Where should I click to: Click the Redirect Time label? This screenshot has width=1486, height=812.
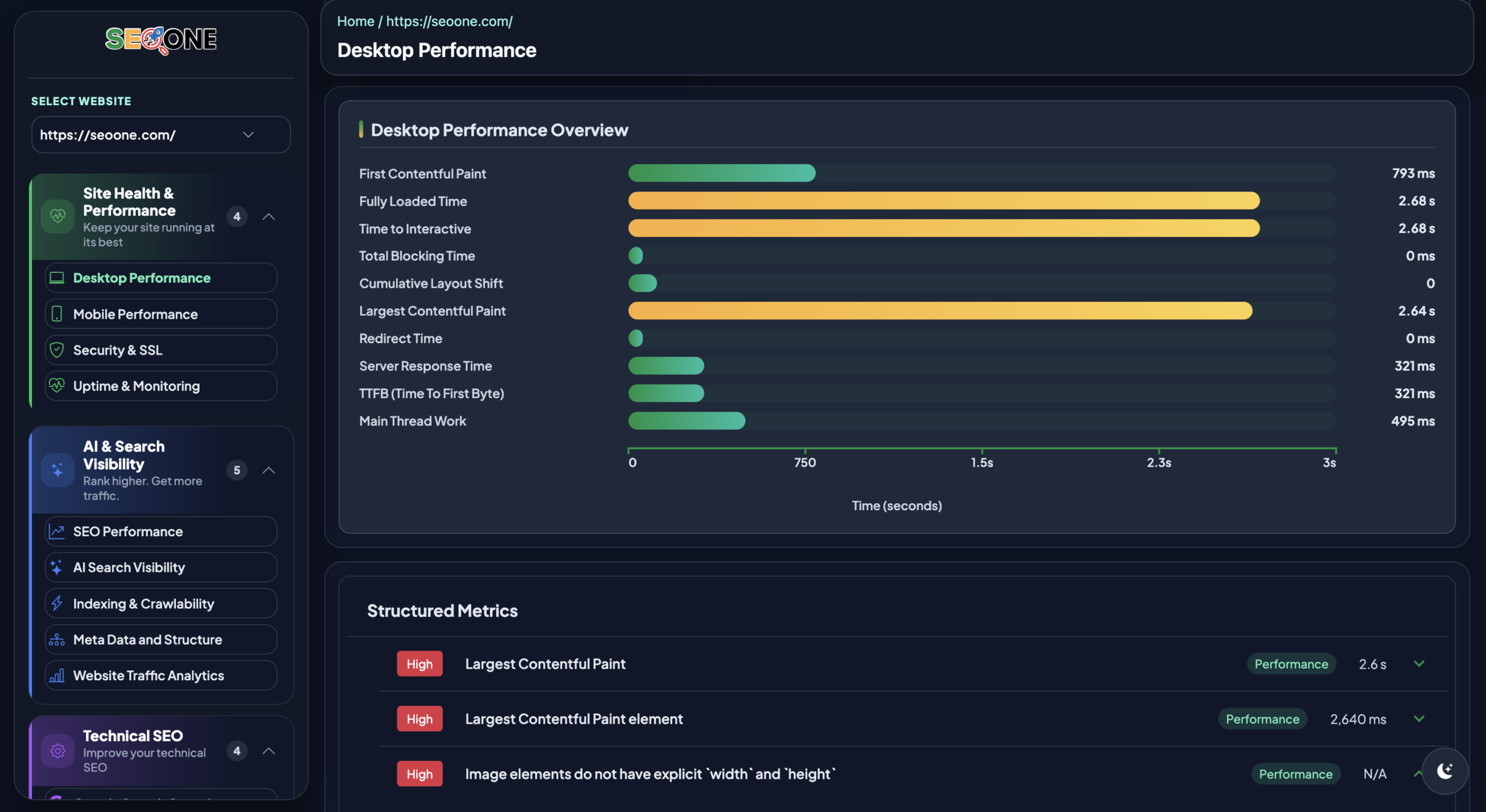point(401,338)
